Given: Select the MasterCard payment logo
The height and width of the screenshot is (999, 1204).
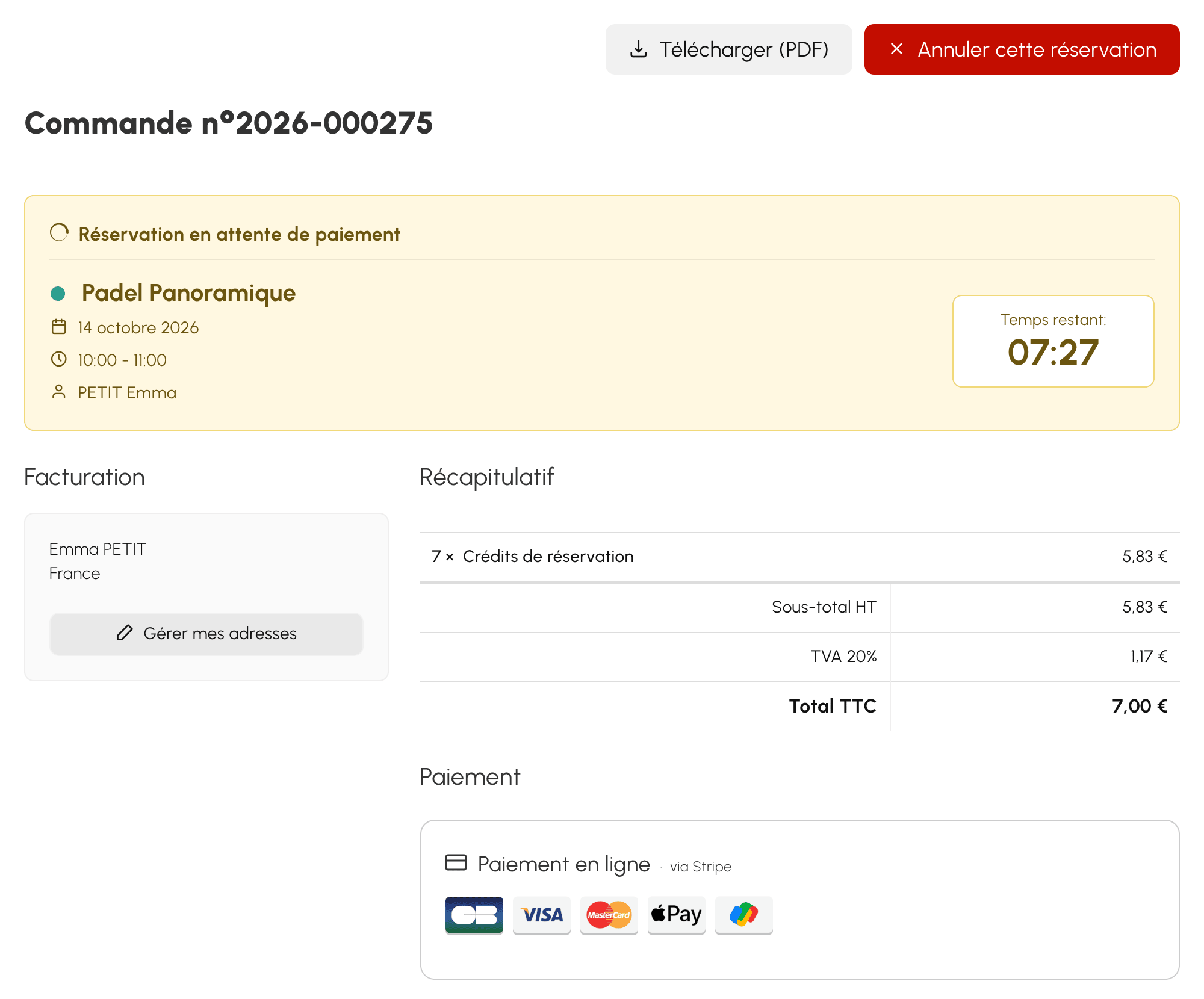Looking at the screenshot, I should click(x=609, y=915).
